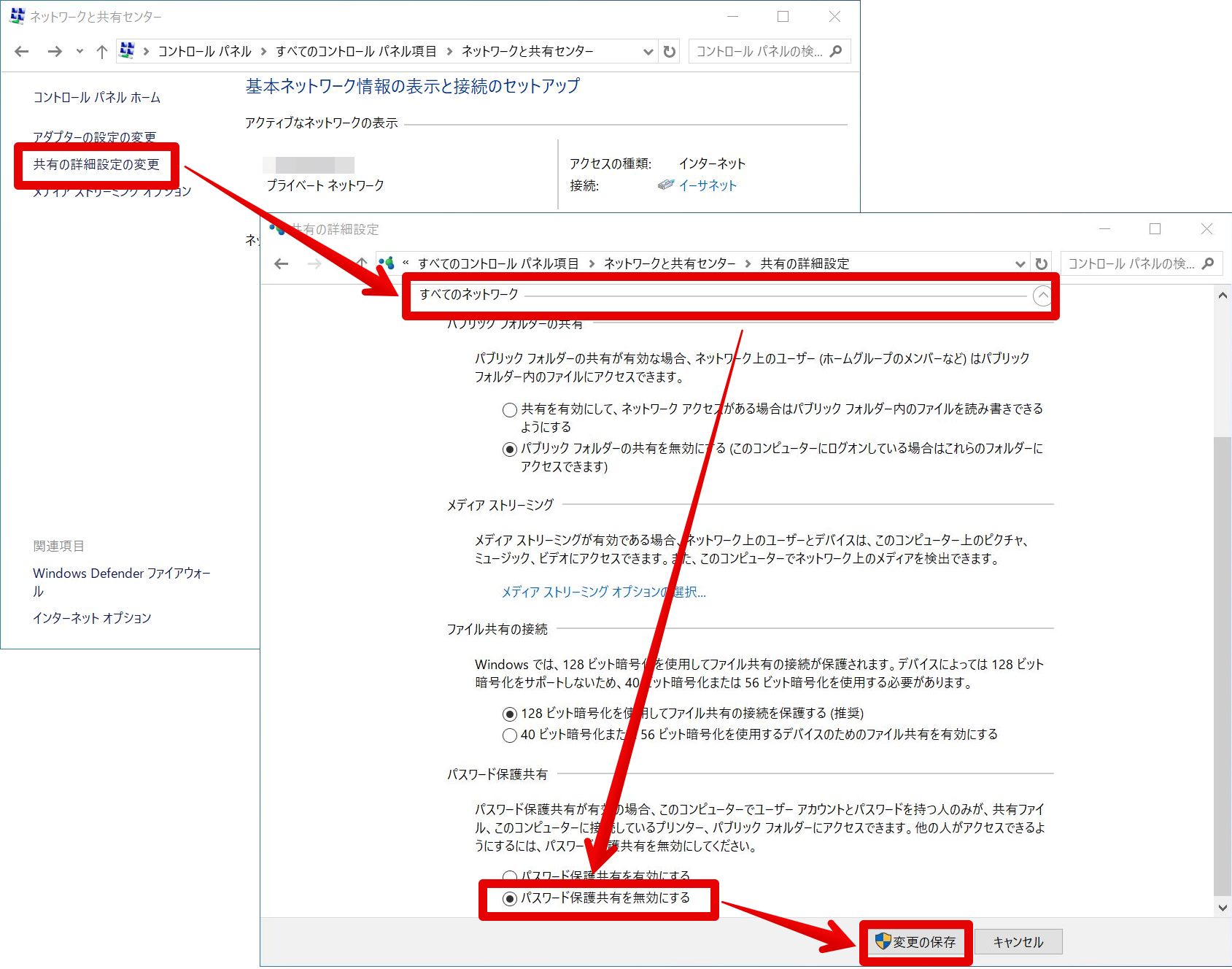Go up one level in Network Sharing Center

point(102,51)
